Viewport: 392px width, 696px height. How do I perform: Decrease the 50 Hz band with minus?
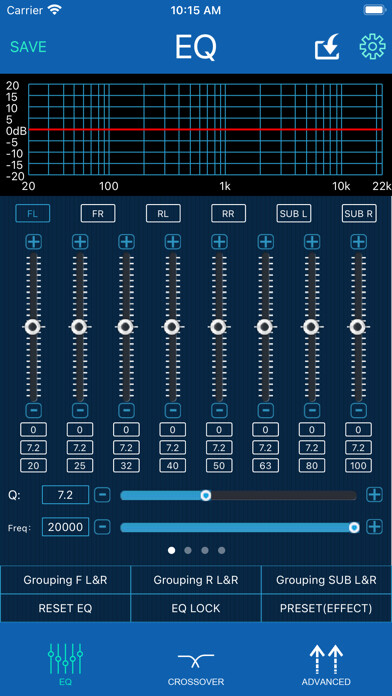(219, 411)
